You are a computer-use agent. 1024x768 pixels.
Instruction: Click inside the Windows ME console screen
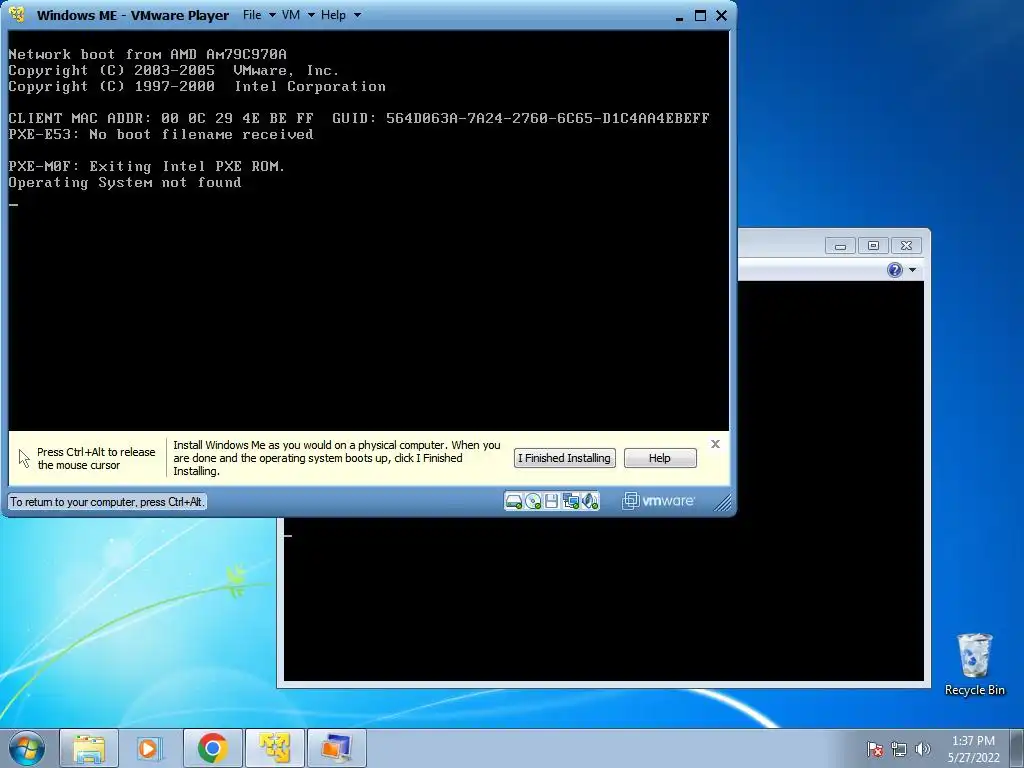(368, 230)
